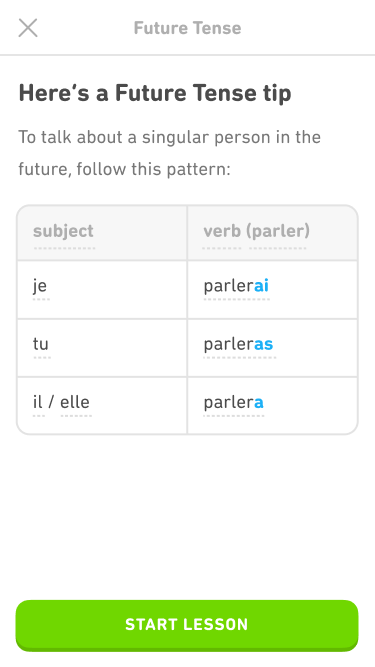Tap 'parlera' verb form for hint
The width and height of the screenshot is (375, 667).
tap(233, 402)
